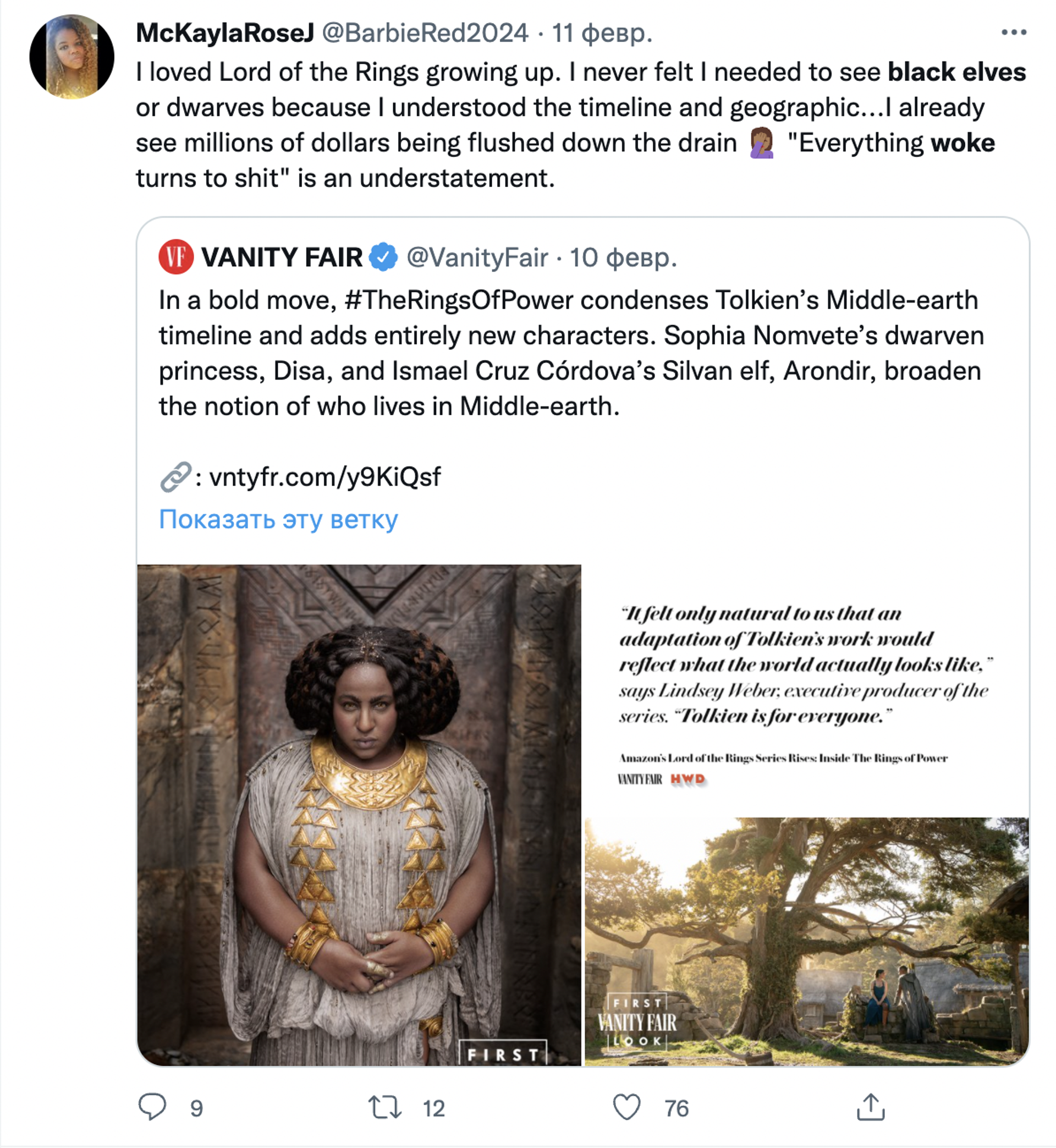Like the tweet with the heart icon
Viewport: 1056px width, 1148px height.
point(627,1107)
